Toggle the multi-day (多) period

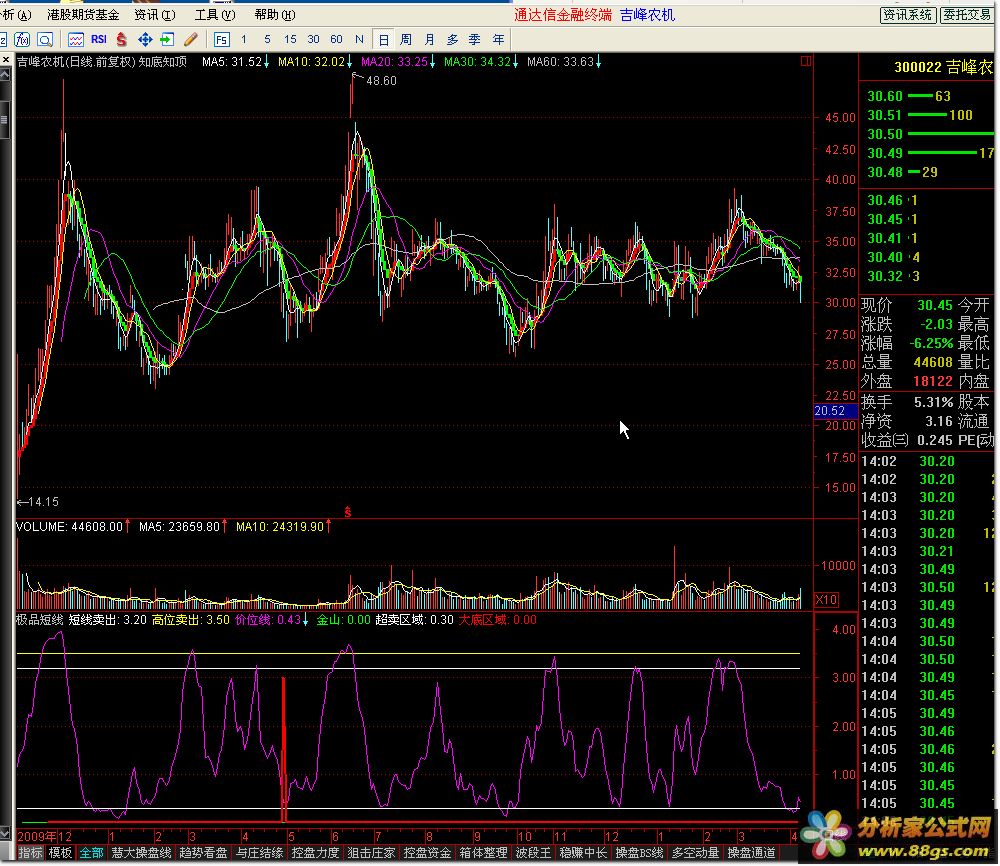coord(452,40)
